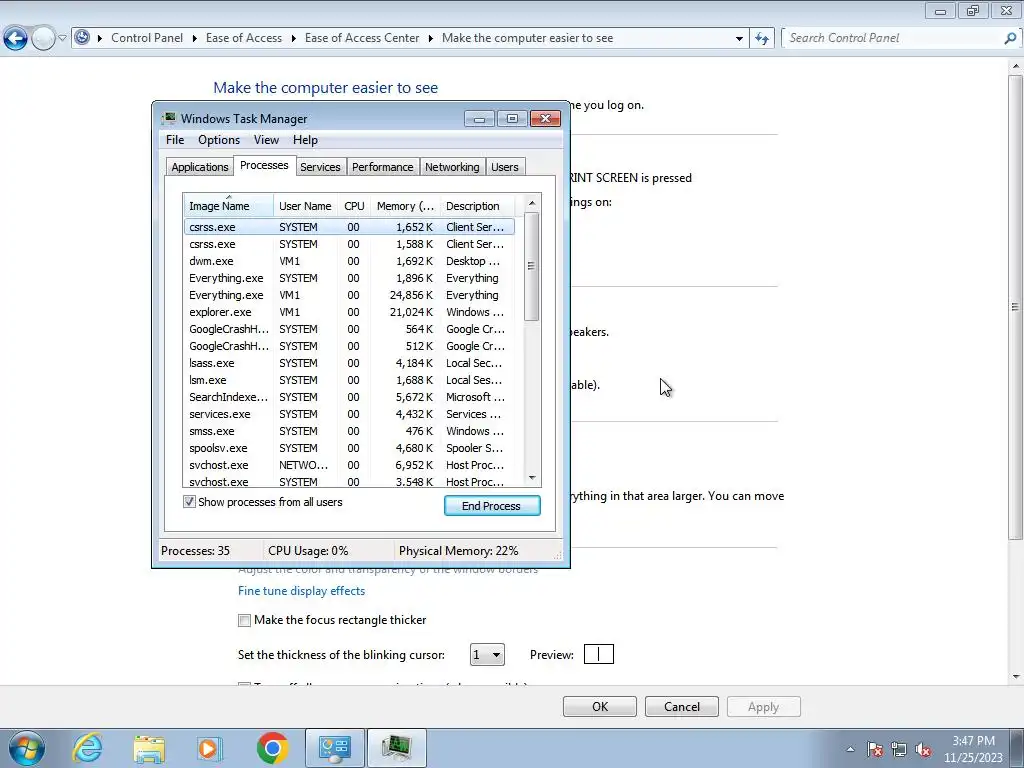The height and width of the screenshot is (768, 1024).
Task: Switch to the Networking tab
Action: (x=452, y=167)
